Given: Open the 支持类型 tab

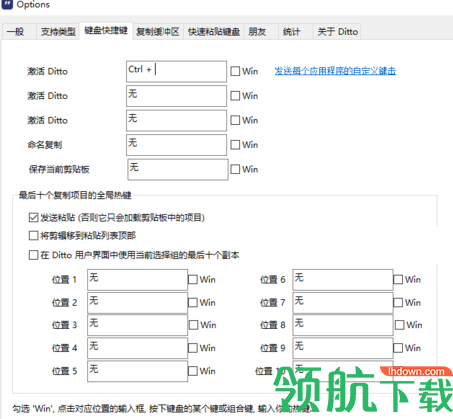Looking at the screenshot, I should point(58,32).
